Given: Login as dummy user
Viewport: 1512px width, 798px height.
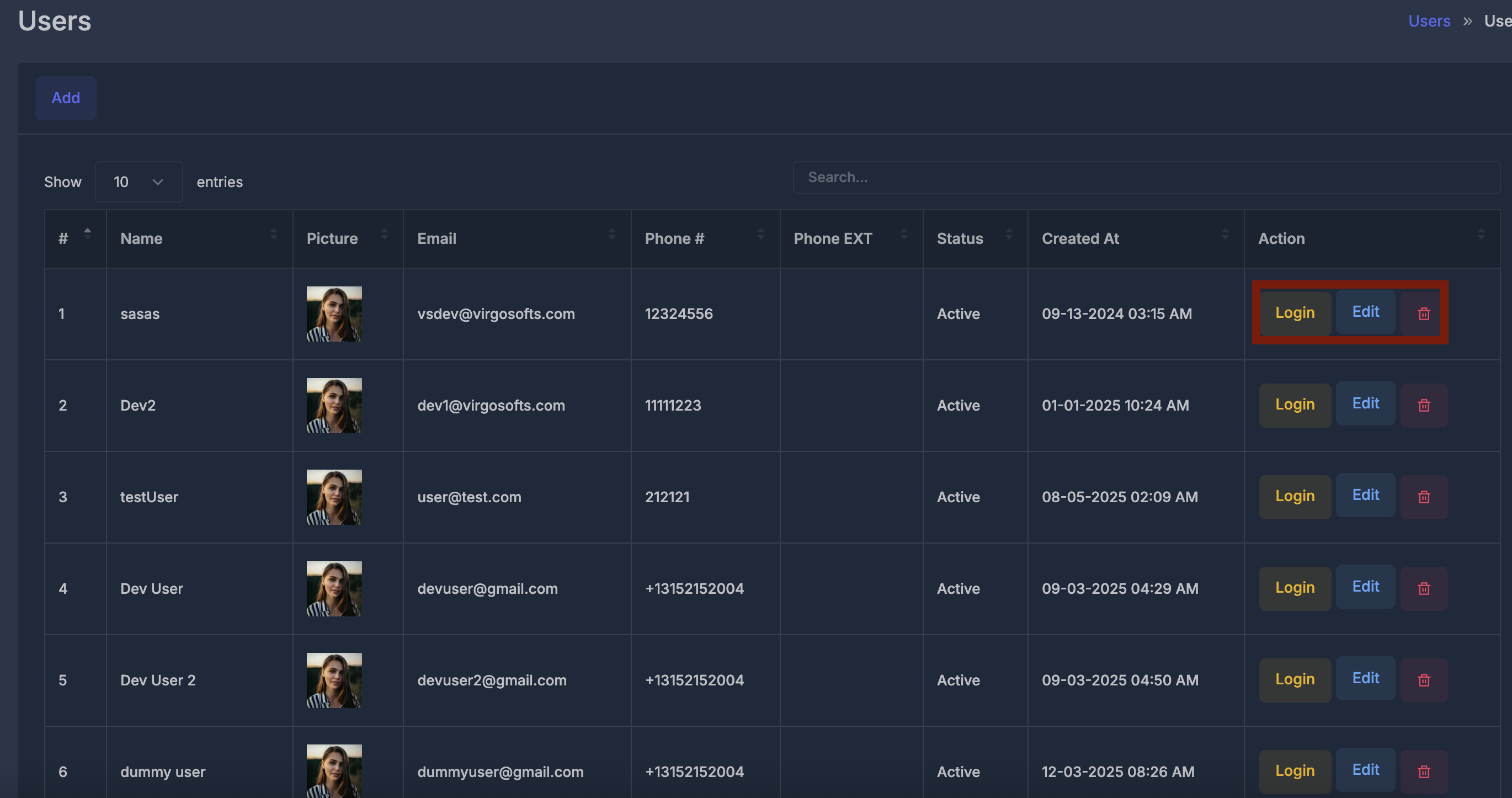Looking at the screenshot, I should [x=1295, y=771].
